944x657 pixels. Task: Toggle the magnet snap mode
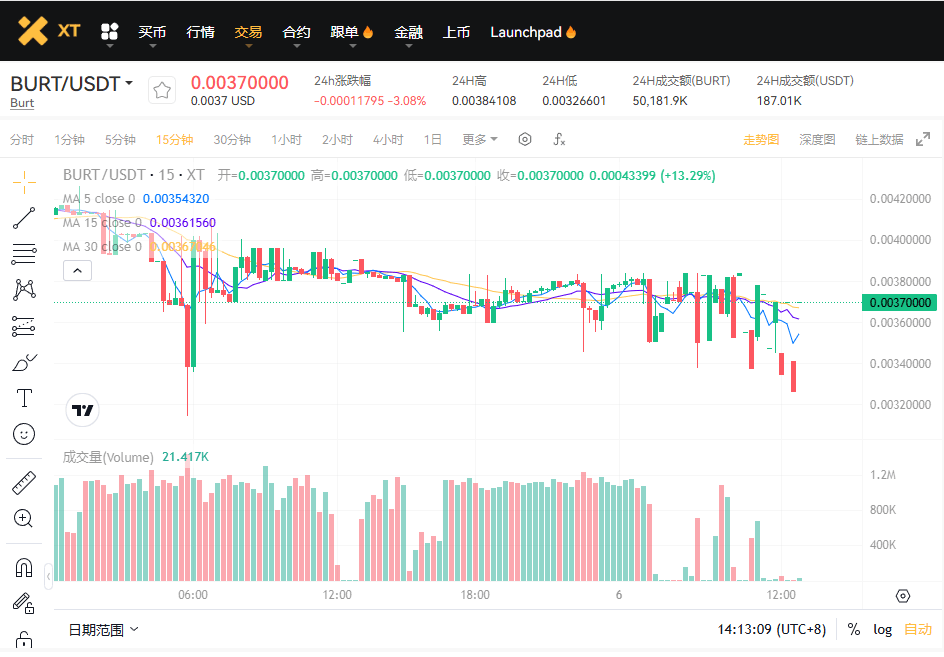point(24,568)
